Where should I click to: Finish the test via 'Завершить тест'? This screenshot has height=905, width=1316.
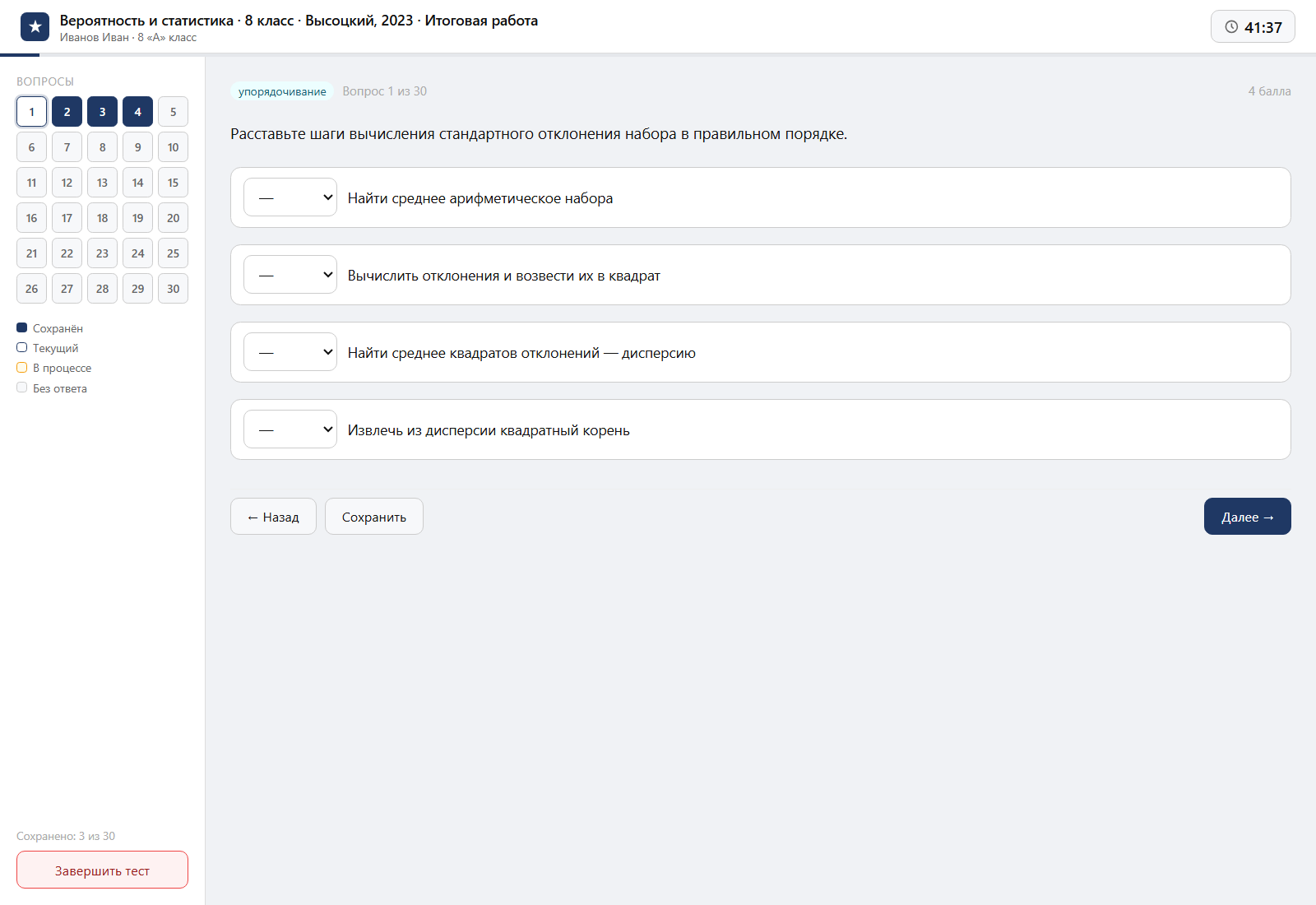102,870
